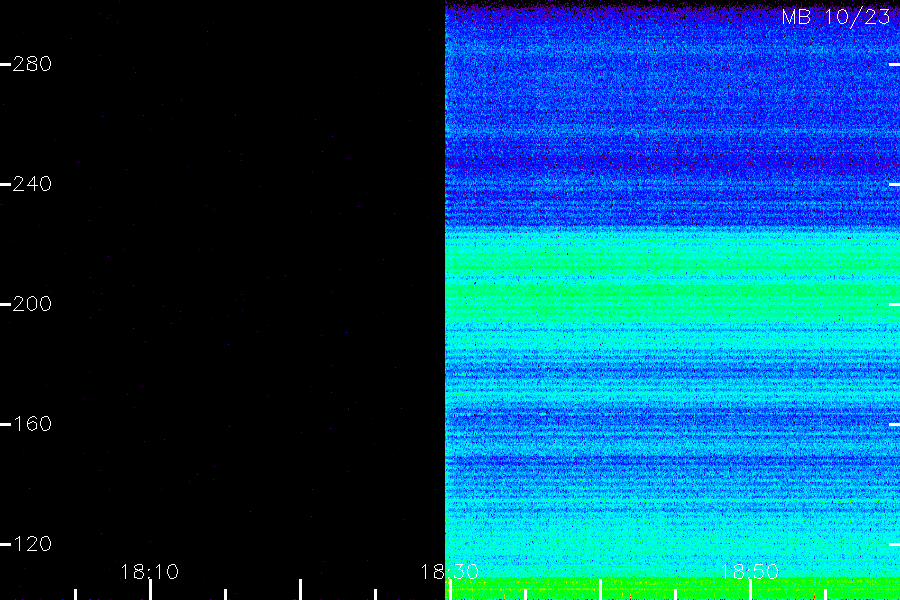The image size is (900, 600).
Task: Click the 200 frequency axis label
Action: 32,304
